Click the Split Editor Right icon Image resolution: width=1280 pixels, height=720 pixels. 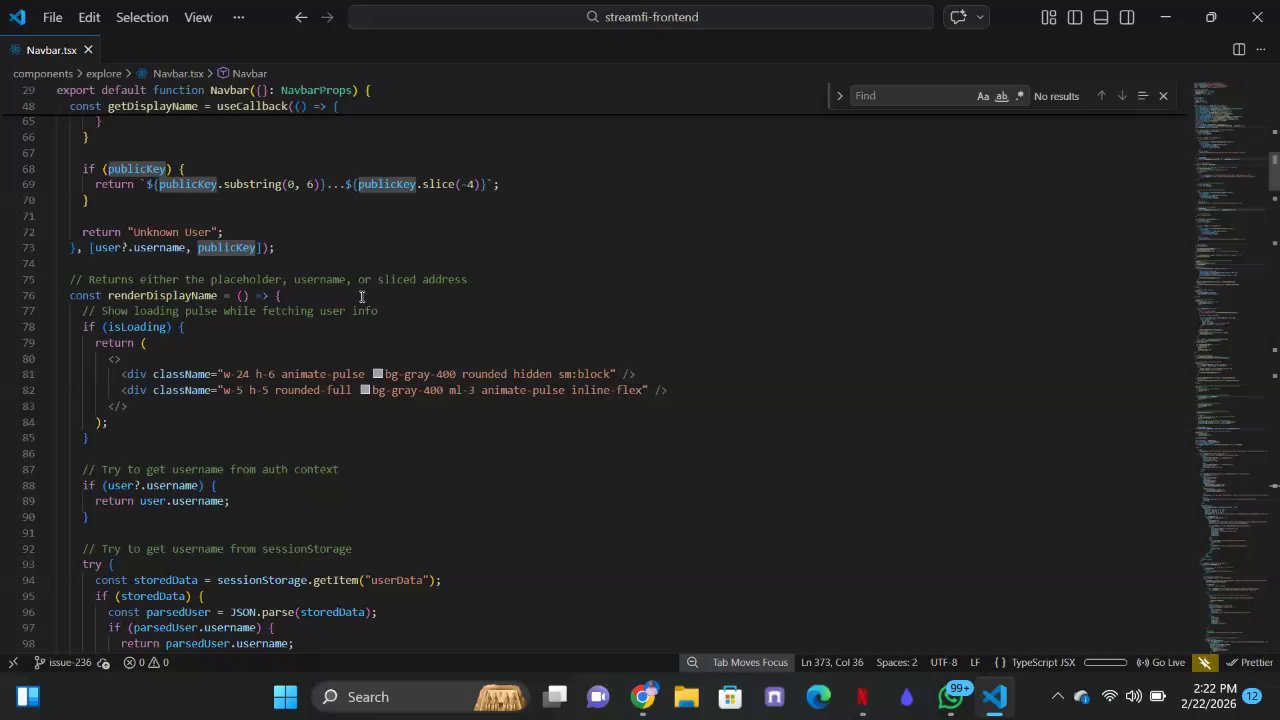[1239, 50]
